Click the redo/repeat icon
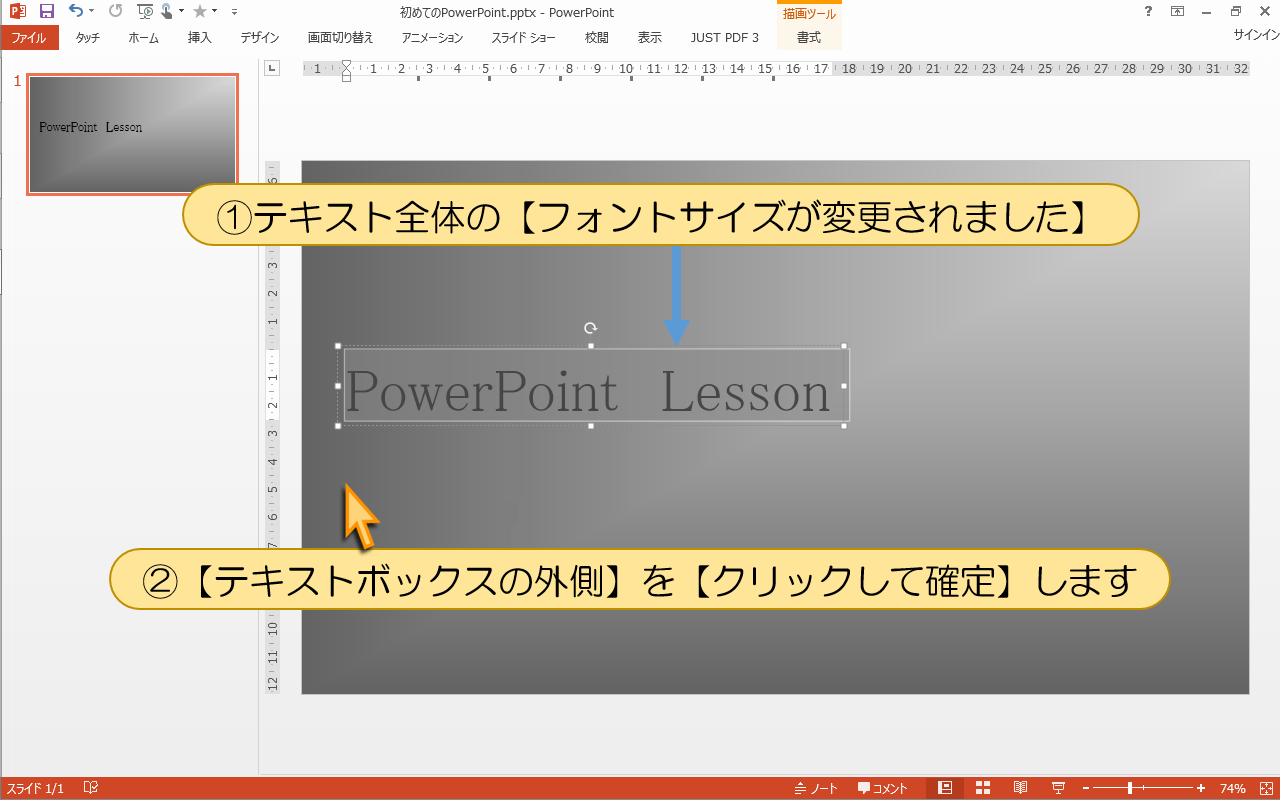 115,11
